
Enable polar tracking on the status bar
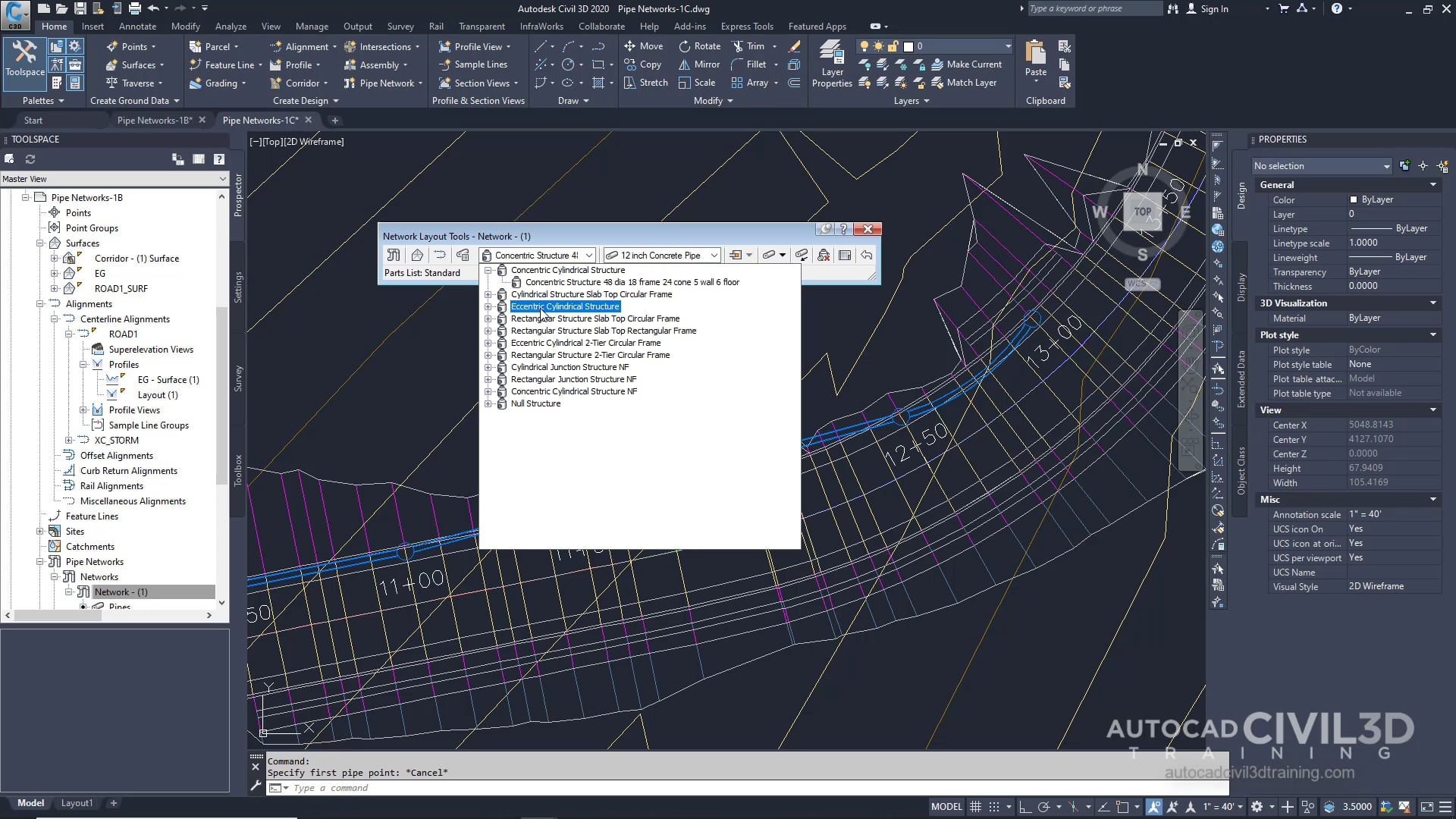click(1043, 807)
